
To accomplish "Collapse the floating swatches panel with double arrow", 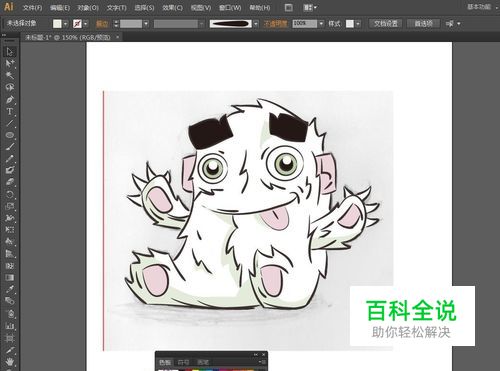I will point(256,354).
